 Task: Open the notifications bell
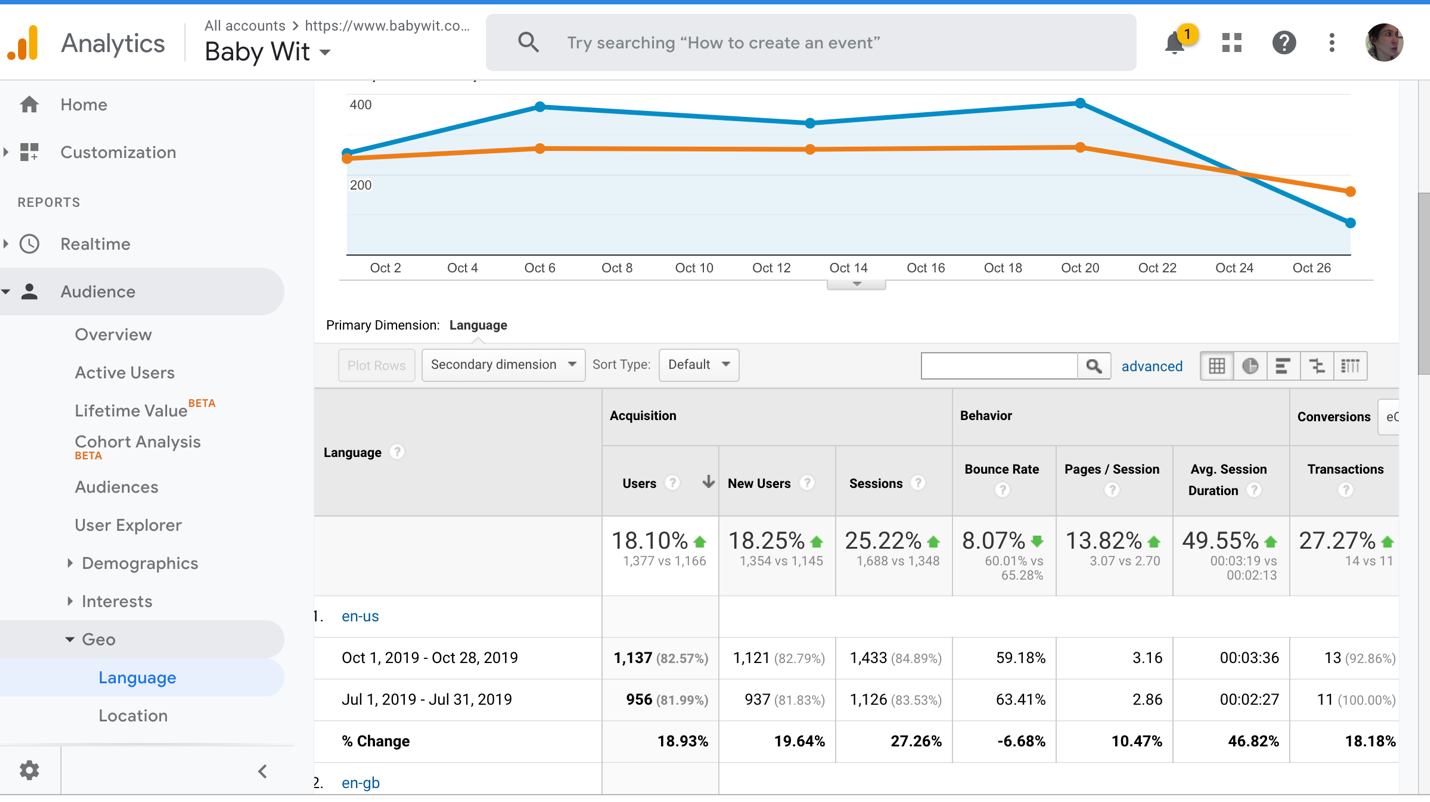click(x=1175, y=43)
